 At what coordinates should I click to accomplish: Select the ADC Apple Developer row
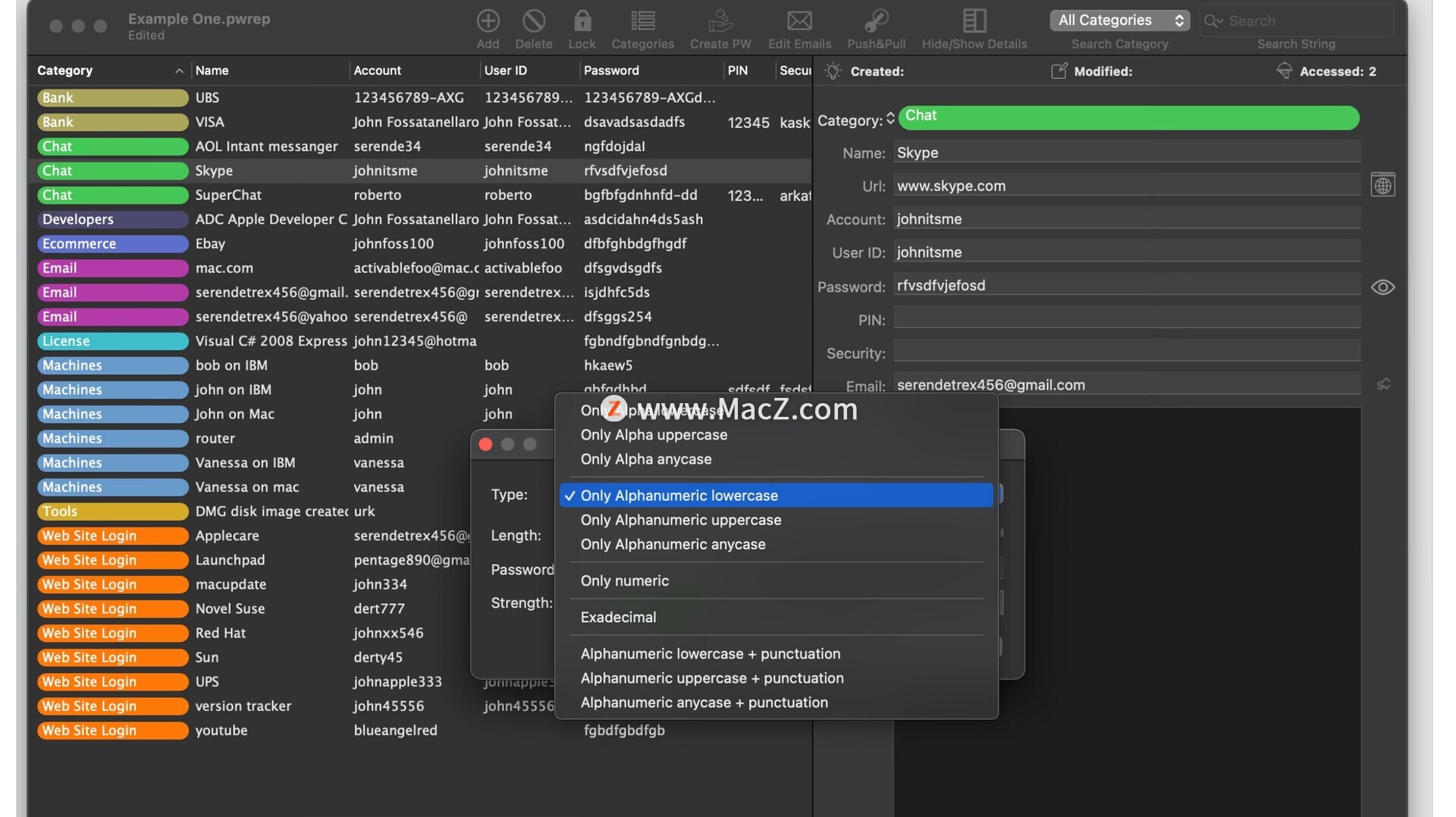[422, 219]
